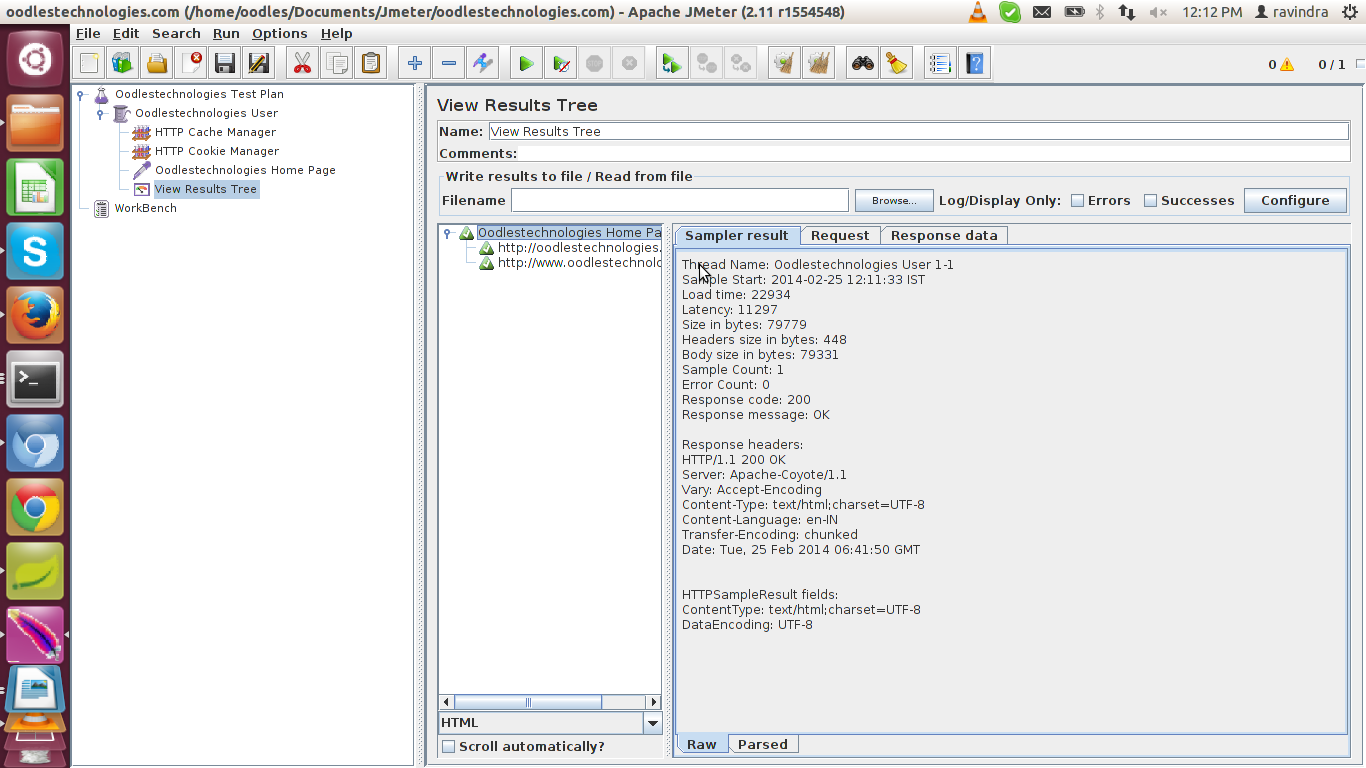
Task: Open Help with the question book icon
Action: [x=975, y=64]
